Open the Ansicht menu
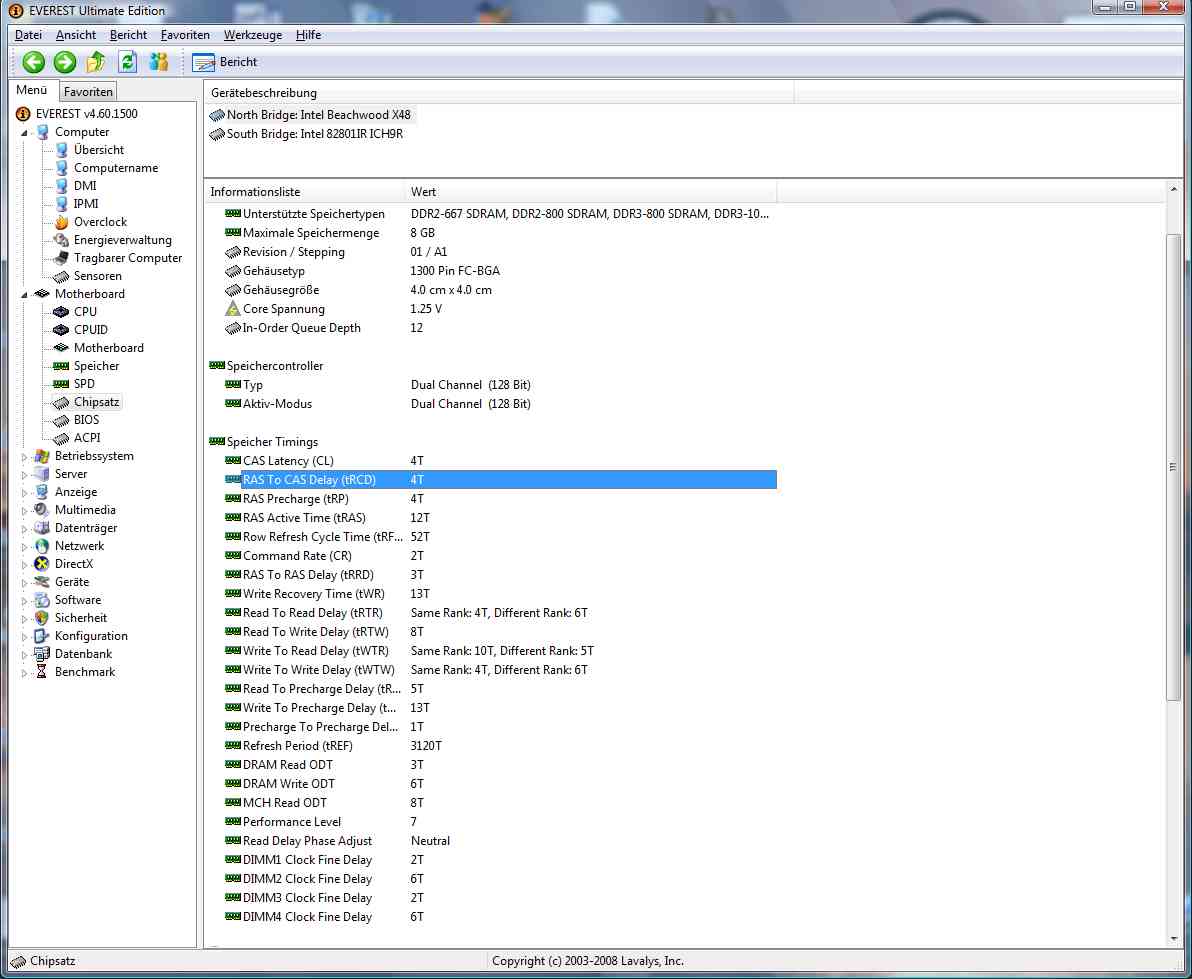The image size is (1192, 979). tap(76, 35)
